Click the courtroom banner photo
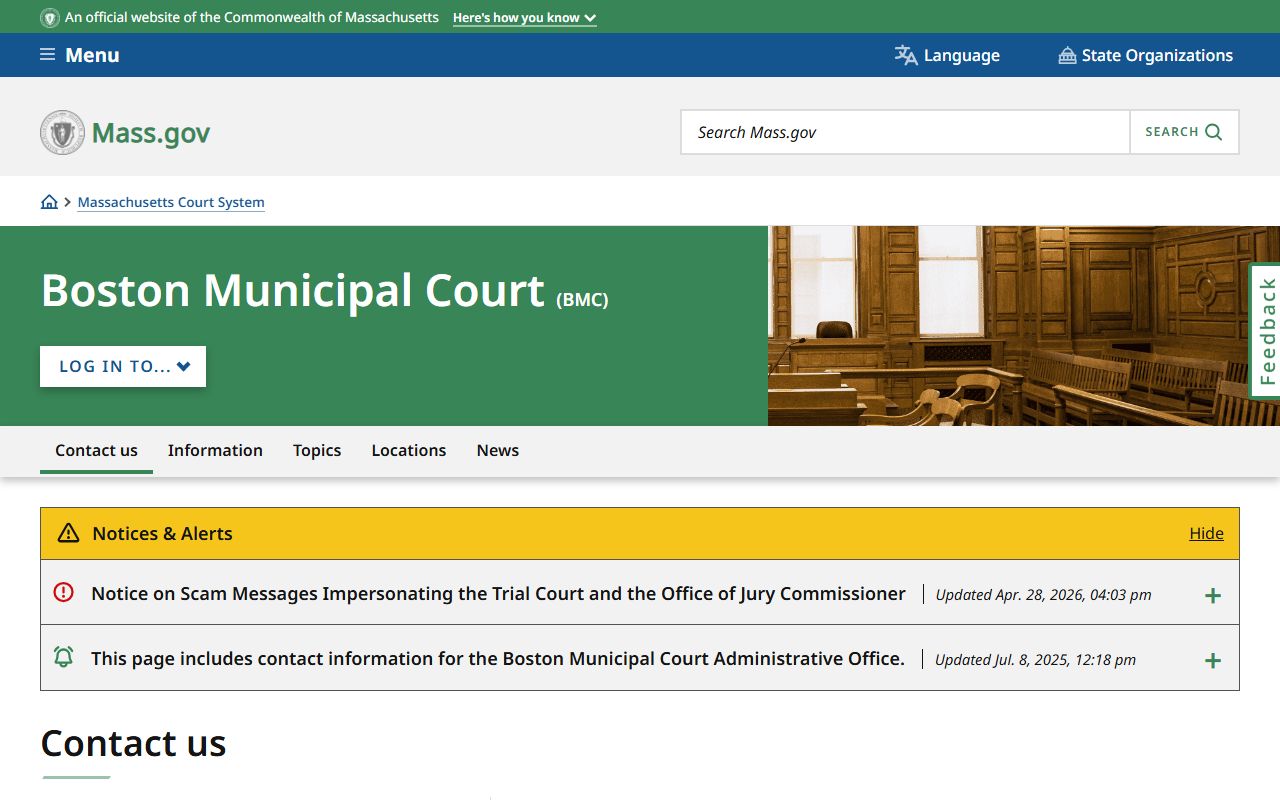 tap(1024, 326)
